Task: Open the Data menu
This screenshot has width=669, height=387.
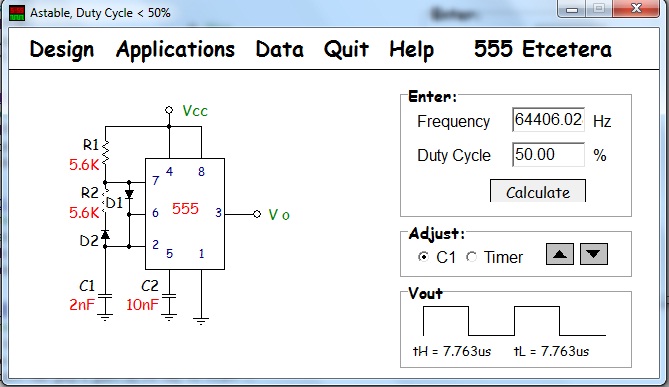Action: [x=279, y=49]
